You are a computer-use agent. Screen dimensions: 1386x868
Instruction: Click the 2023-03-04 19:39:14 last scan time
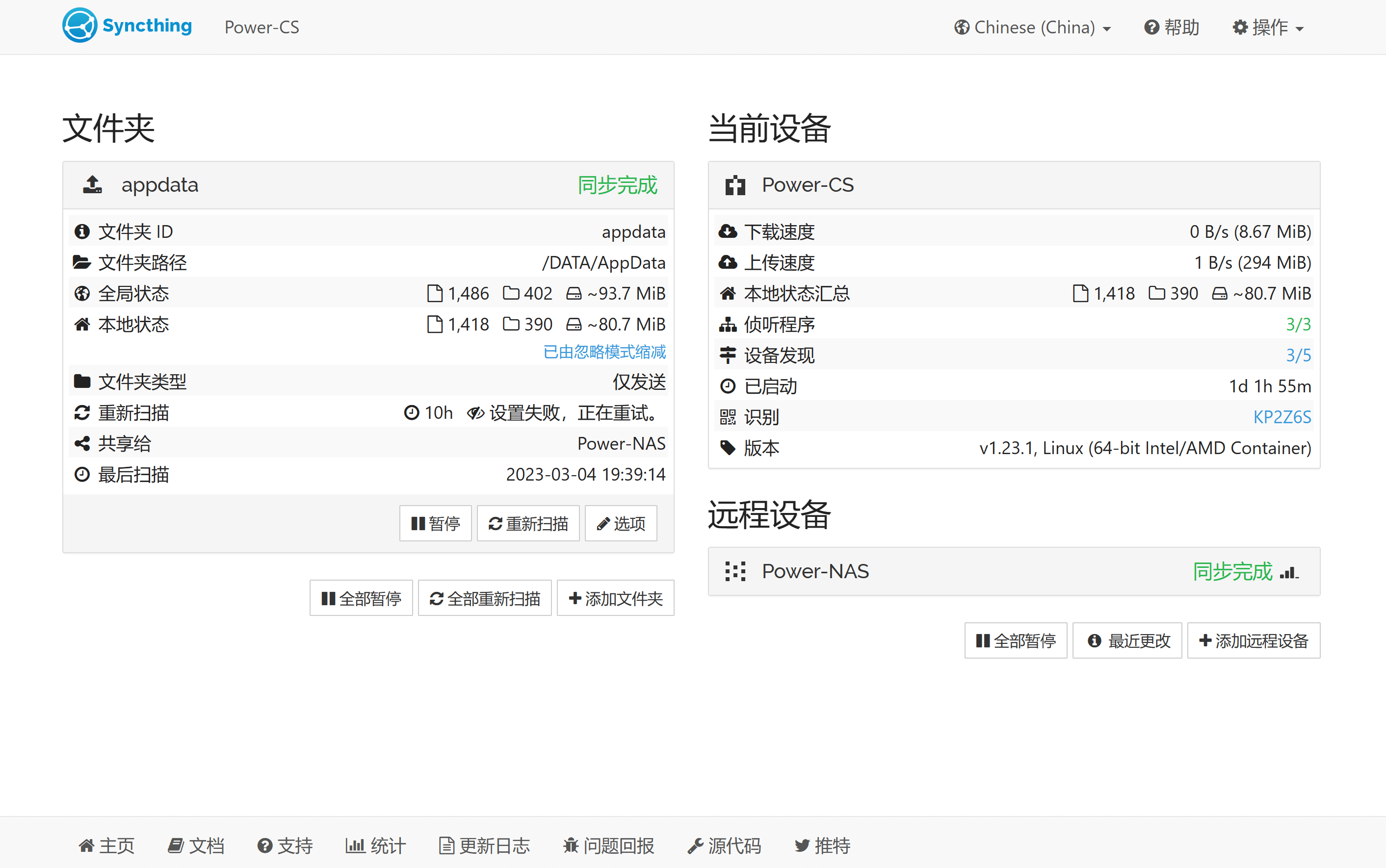(x=586, y=474)
